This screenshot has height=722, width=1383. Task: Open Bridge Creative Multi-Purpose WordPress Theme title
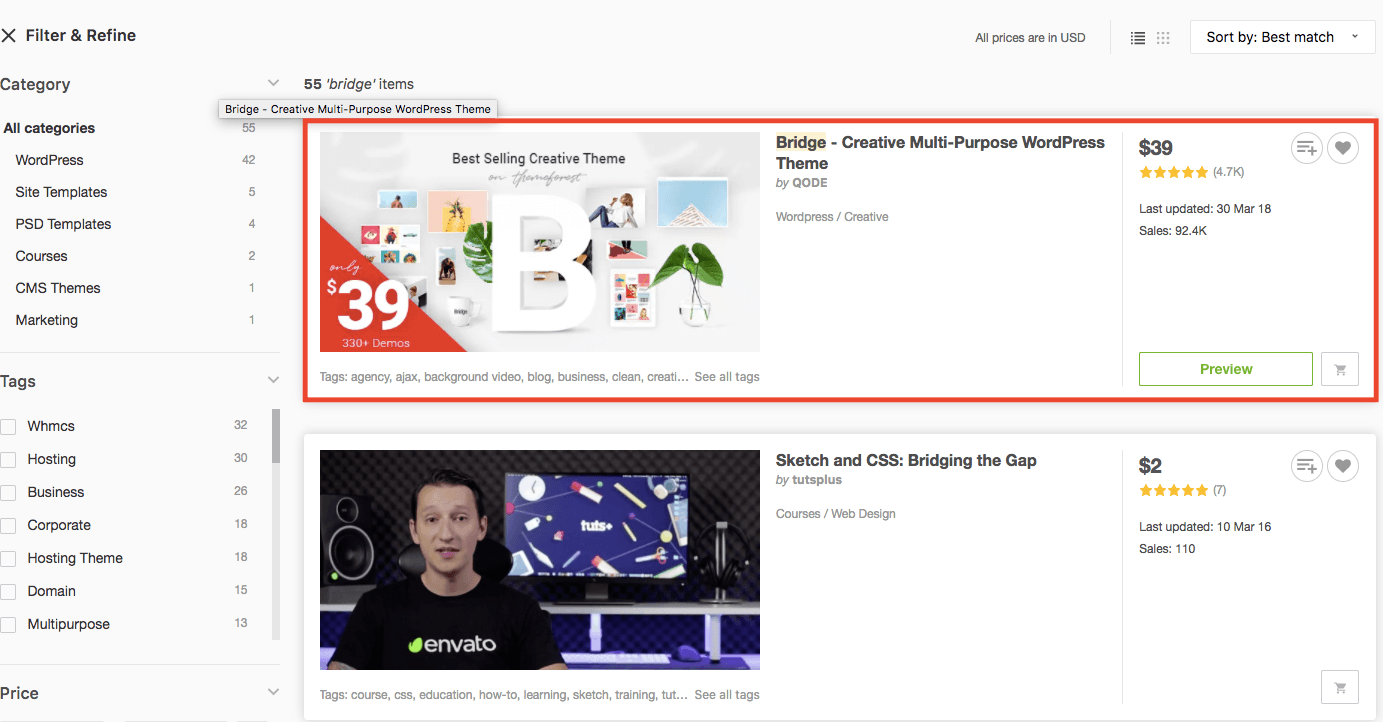coord(940,153)
